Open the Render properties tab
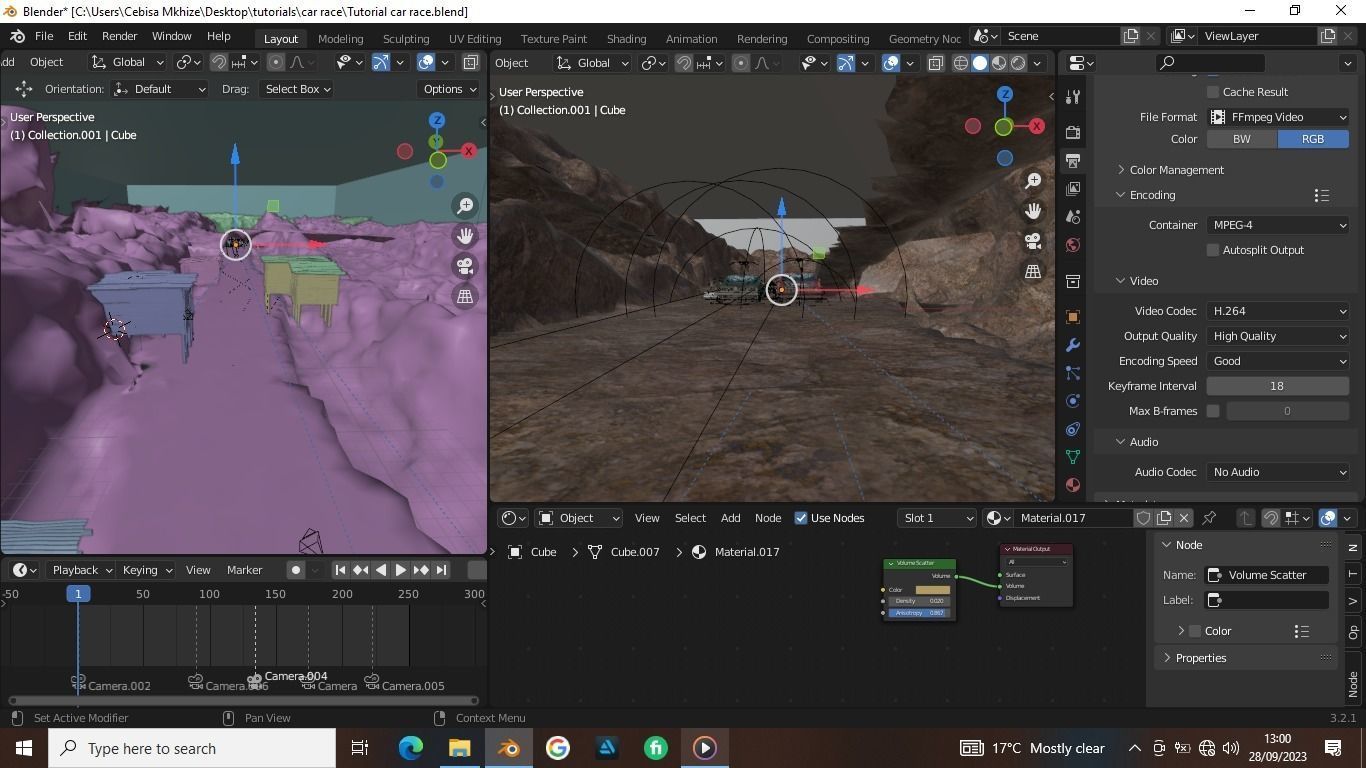This screenshot has height=768, width=1366. click(x=1073, y=132)
